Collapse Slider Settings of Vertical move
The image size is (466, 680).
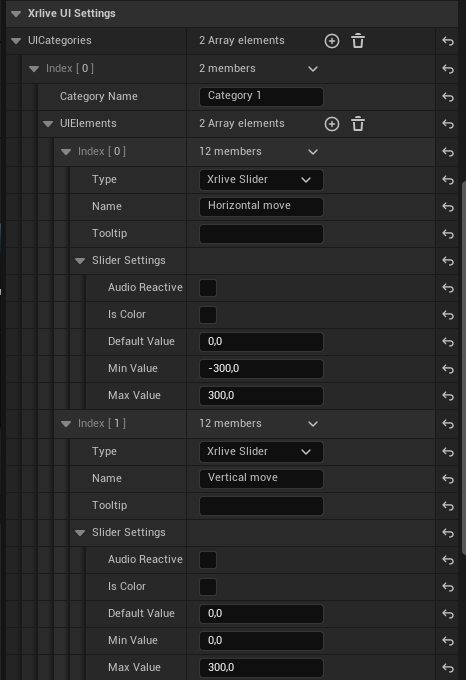tap(80, 533)
